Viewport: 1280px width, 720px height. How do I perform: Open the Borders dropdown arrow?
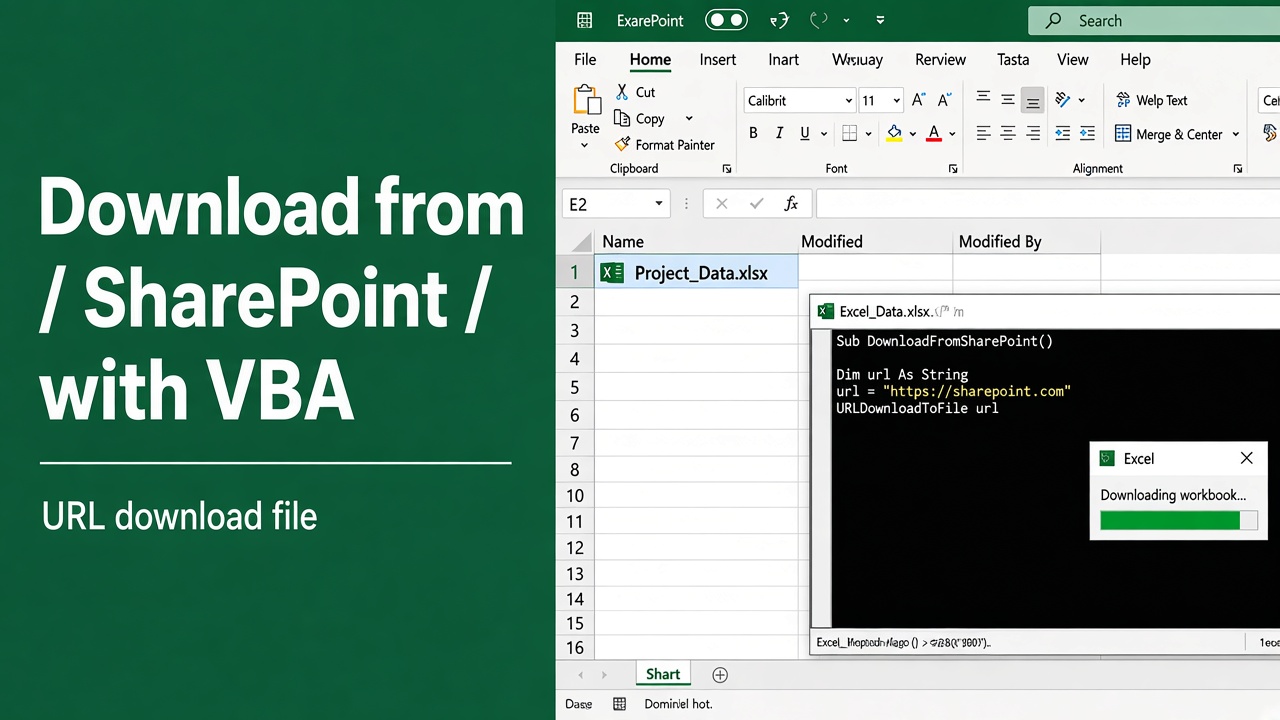pos(868,134)
